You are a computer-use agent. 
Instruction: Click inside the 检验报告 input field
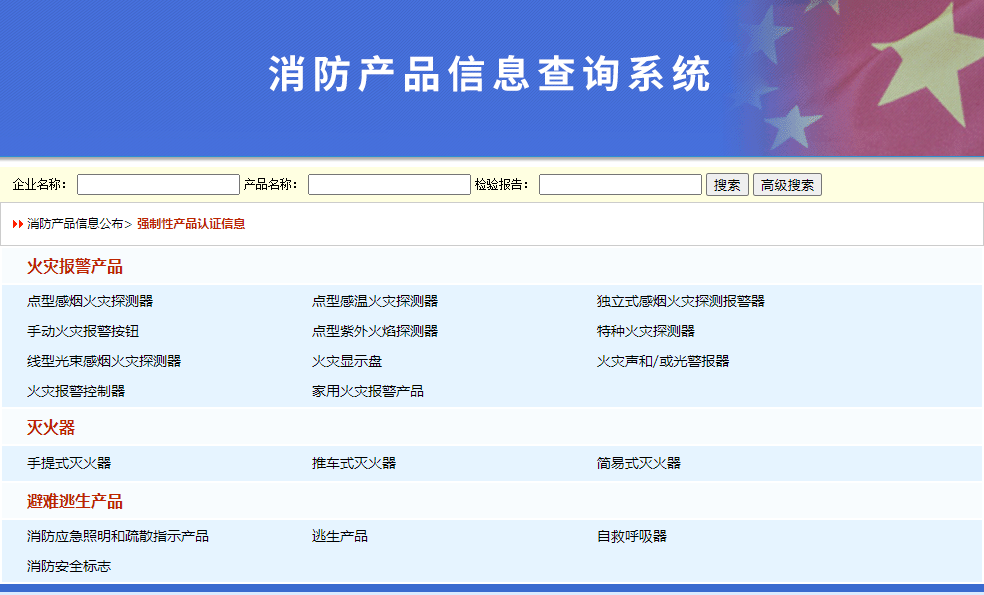point(619,184)
